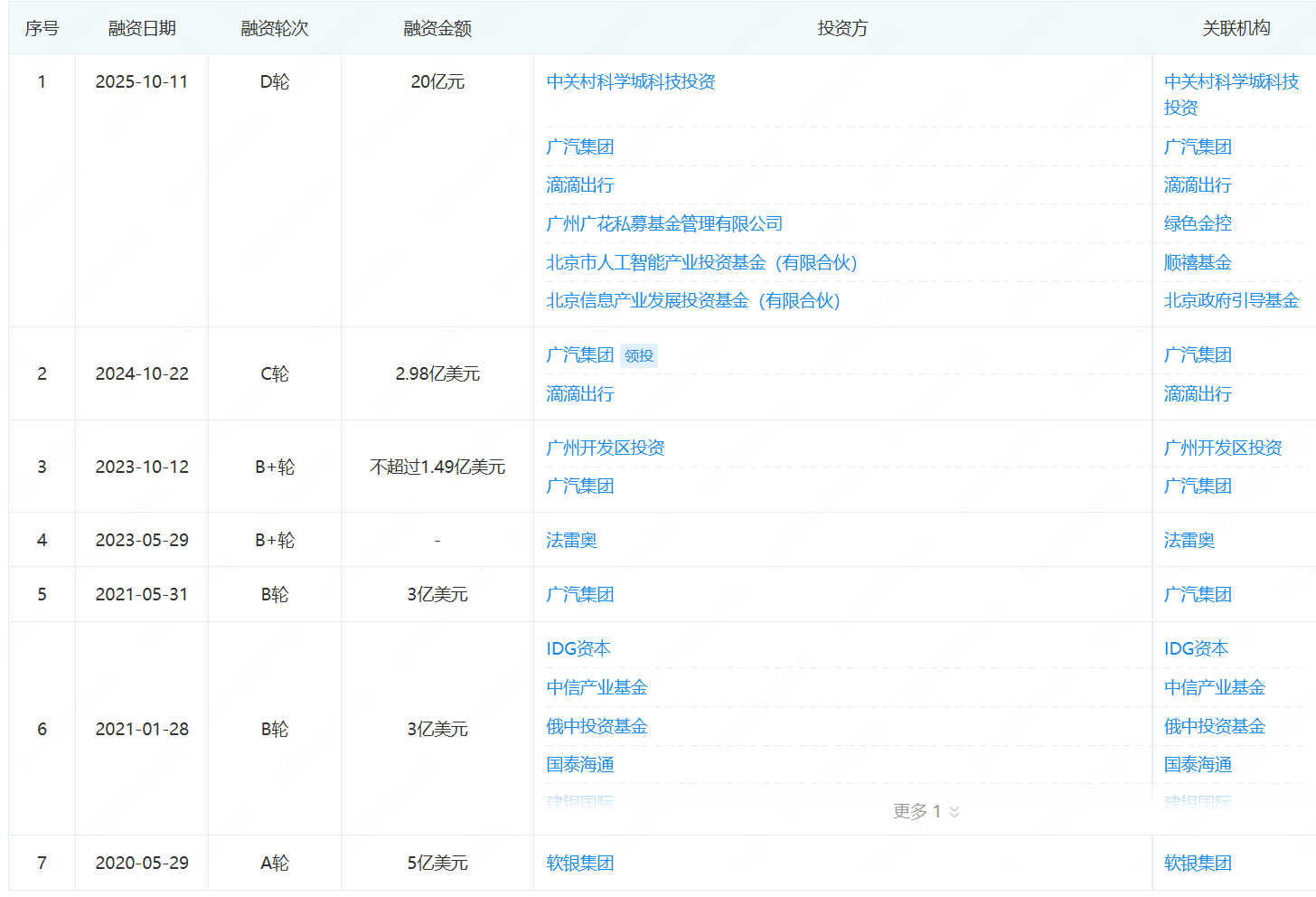1316x897 pixels.
Task: Click 法雷奥 in the 关联机构 column
Action: point(1189,541)
